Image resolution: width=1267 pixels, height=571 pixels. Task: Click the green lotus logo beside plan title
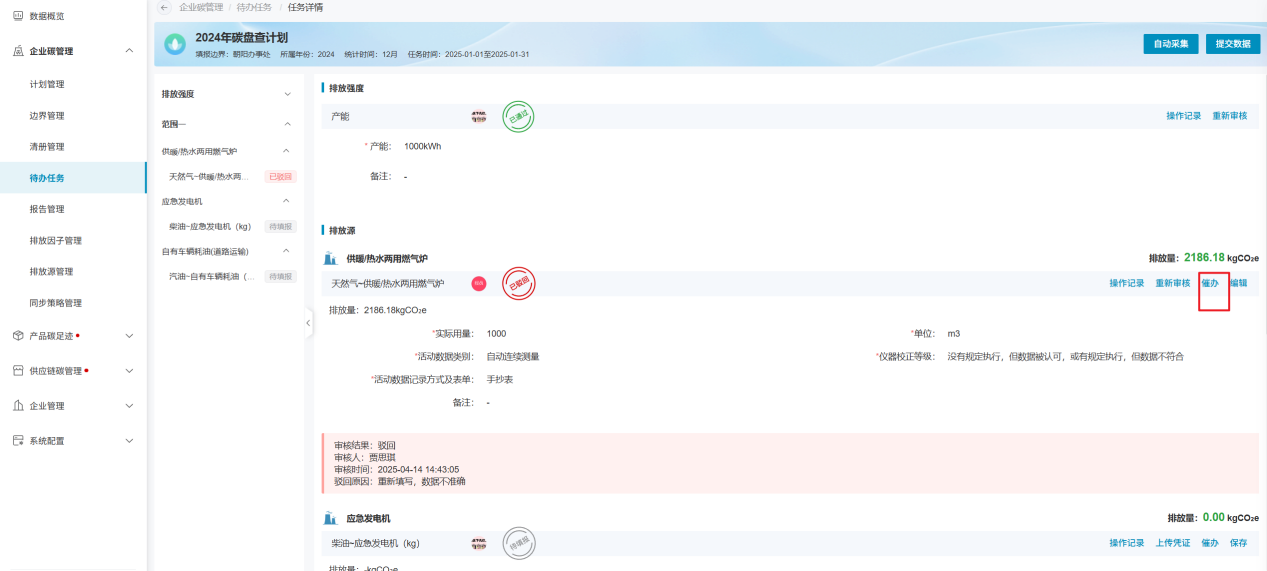(x=175, y=44)
